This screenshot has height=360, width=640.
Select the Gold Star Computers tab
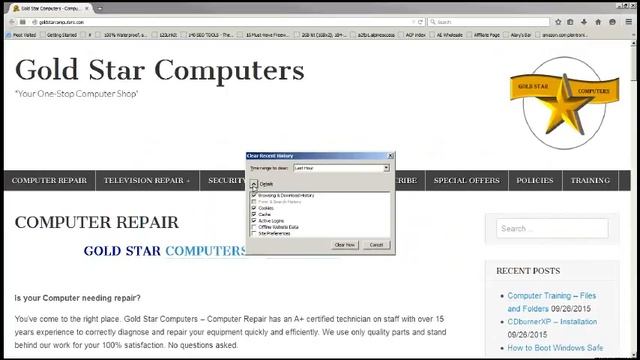click(x=50, y=8)
